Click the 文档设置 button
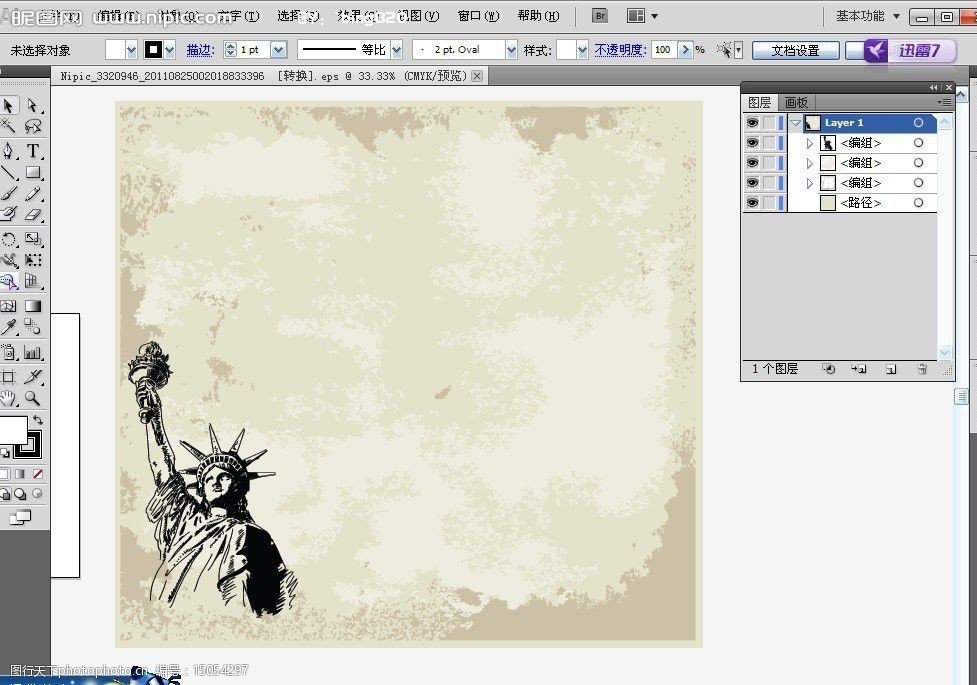977x685 pixels. 795,50
